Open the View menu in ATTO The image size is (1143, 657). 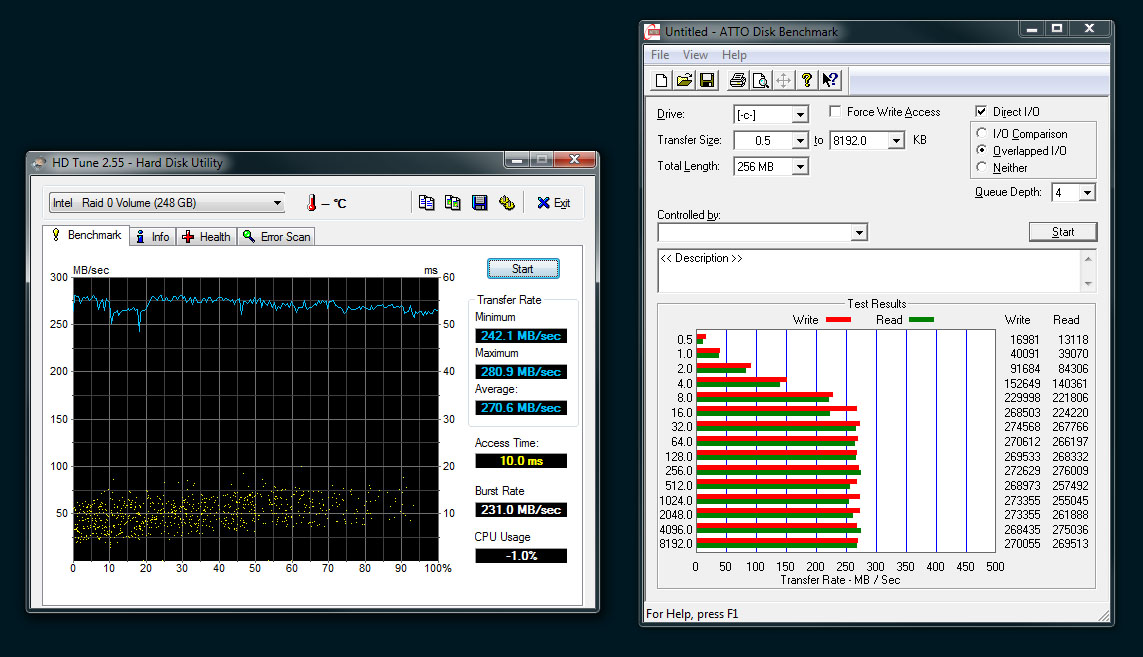coord(695,55)
